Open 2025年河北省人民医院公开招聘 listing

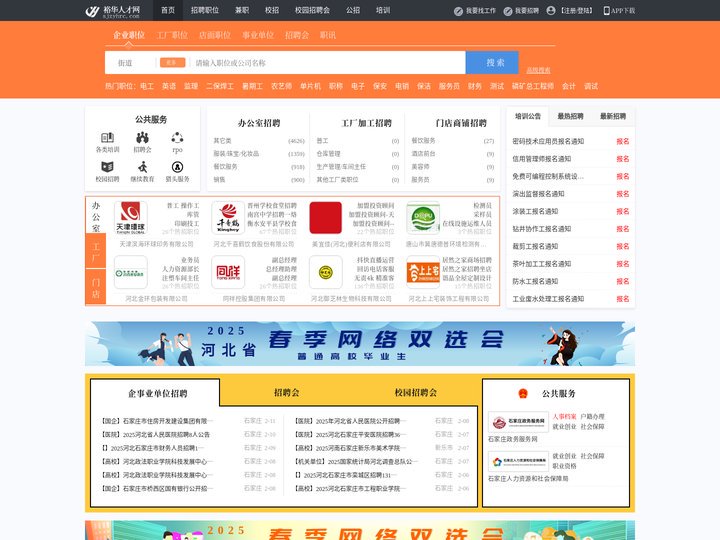[x=351, y=421]
